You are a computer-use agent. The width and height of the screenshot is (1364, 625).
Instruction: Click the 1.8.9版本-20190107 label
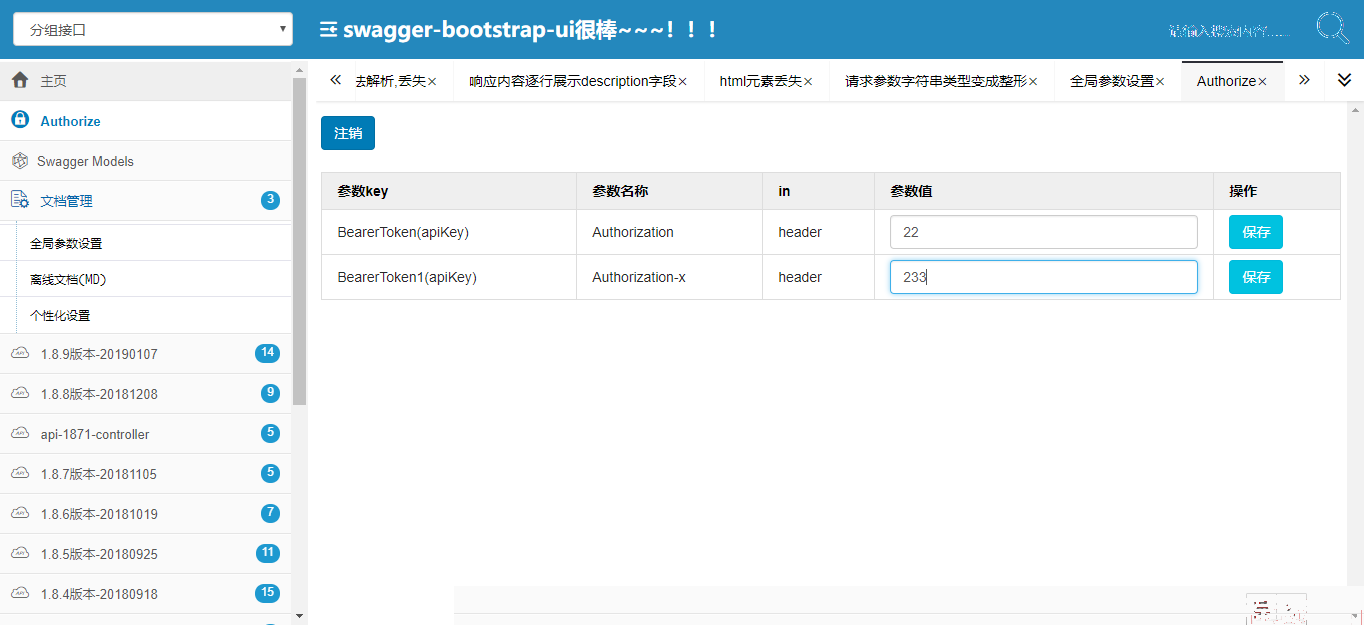(99, 354)
